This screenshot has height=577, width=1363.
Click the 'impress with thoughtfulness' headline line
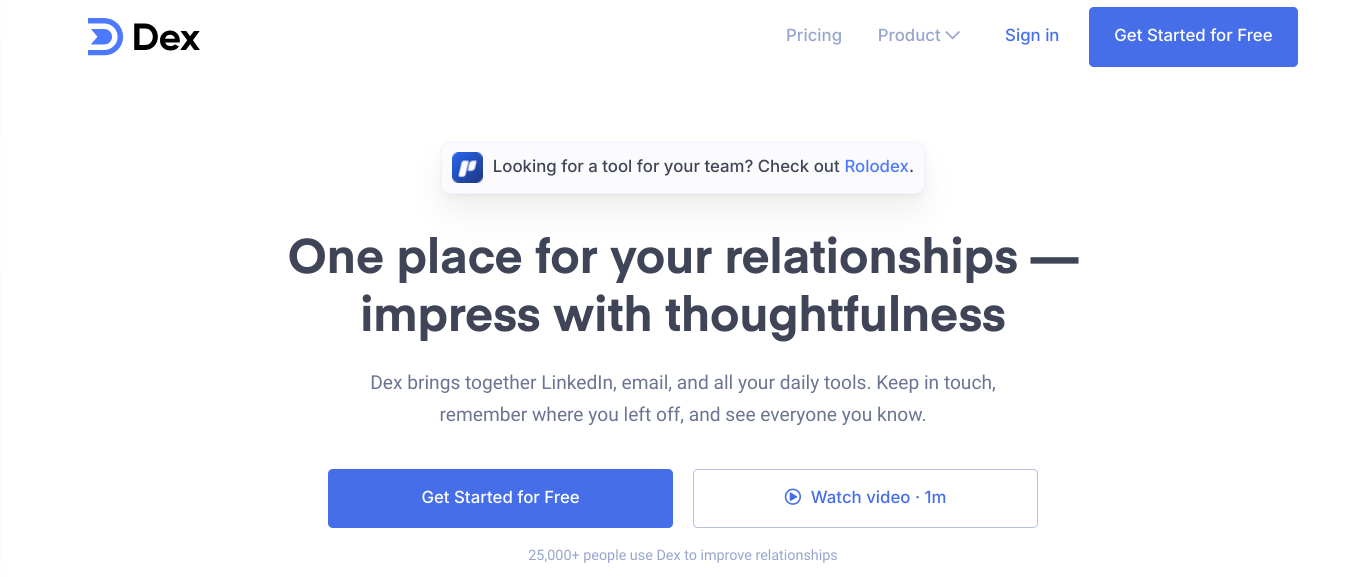[x=683, y=314]
